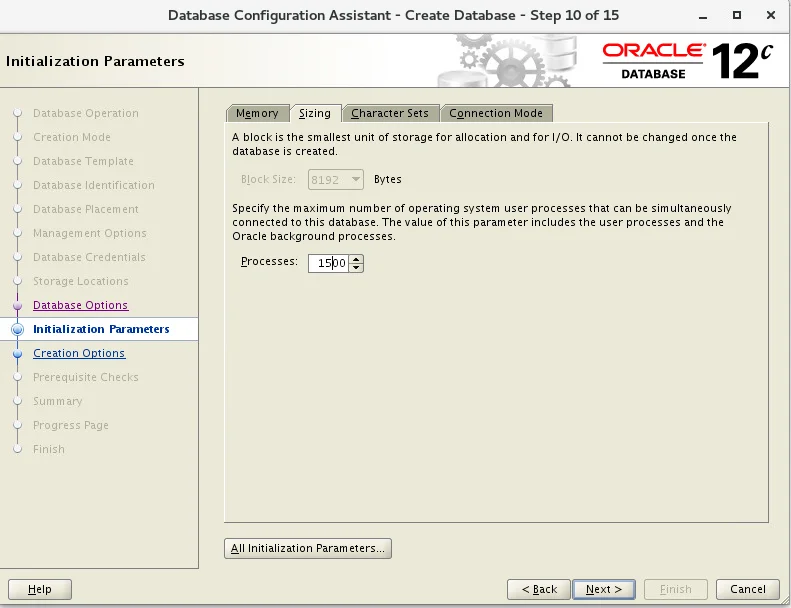Image resolution: width=791 pixels, height=608 pixels.
Task: Go to the Creation Options step link
Action: click(x=79, y=353)
